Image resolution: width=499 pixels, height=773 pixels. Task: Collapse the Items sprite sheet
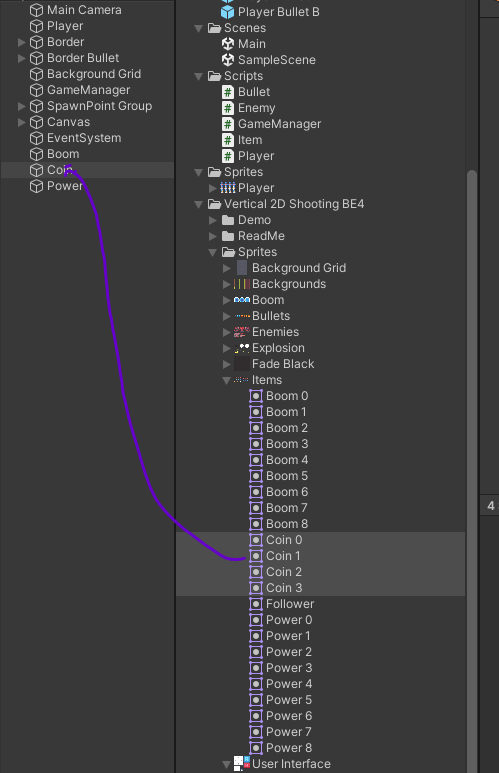point(227,381)
